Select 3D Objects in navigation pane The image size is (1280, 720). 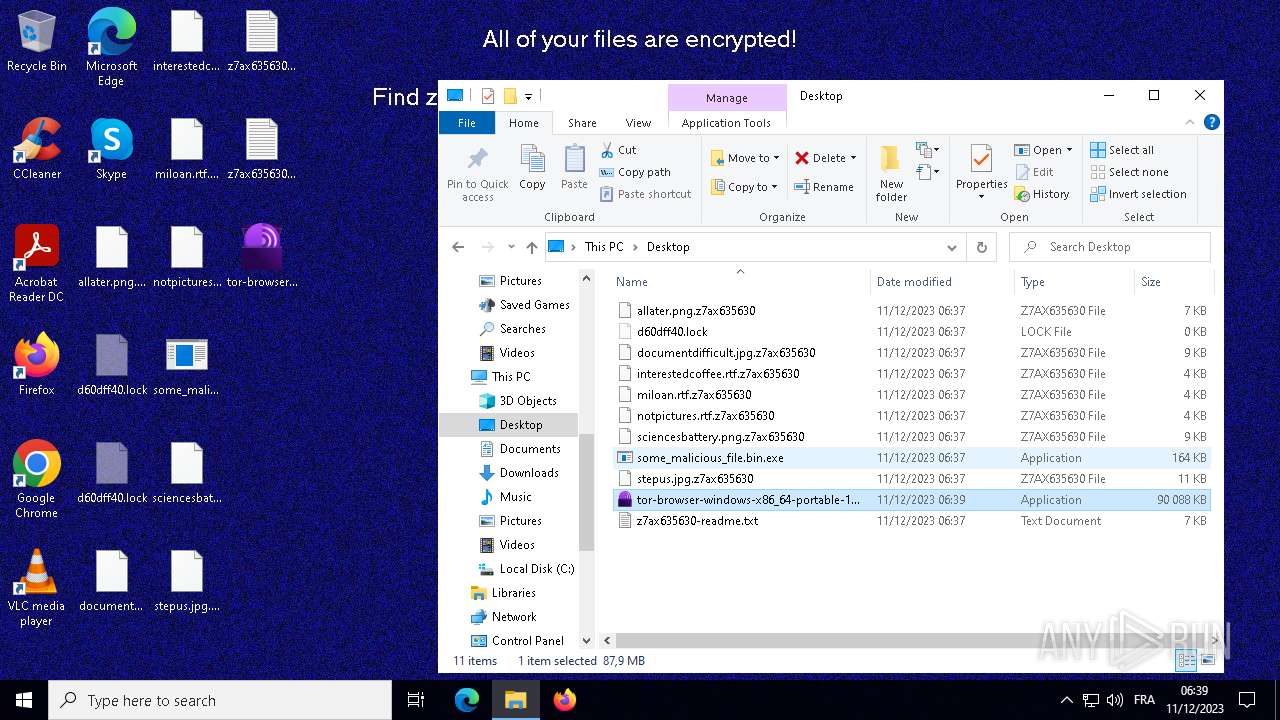point(528,401)
